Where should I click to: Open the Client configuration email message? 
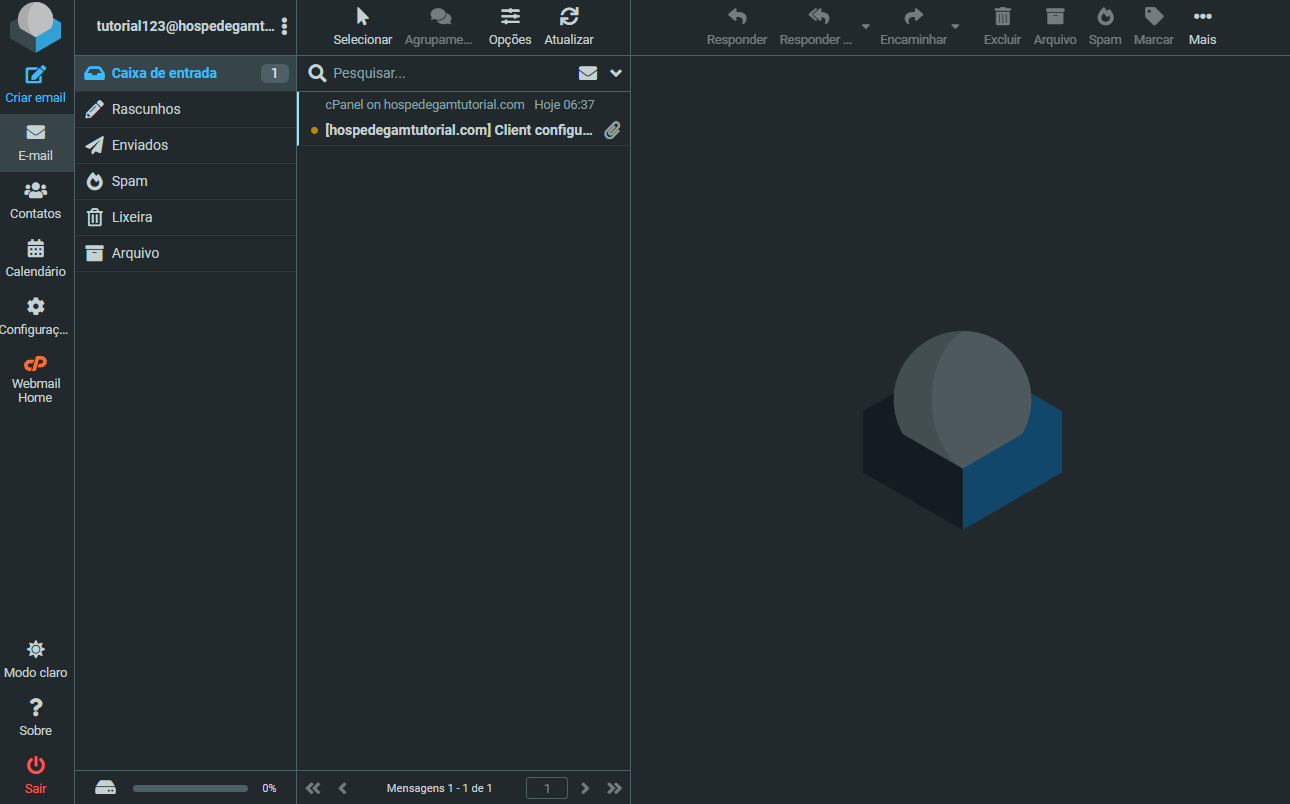click(458, 130)
